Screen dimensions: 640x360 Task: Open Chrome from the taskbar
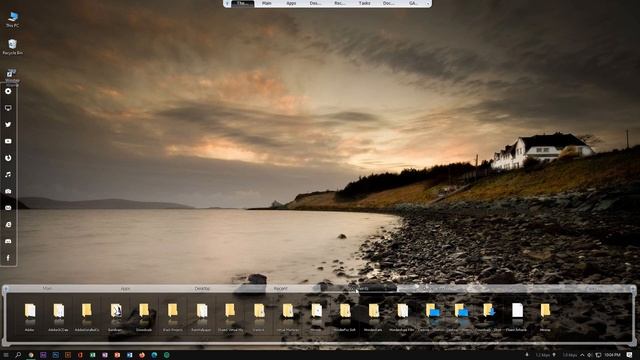[31, 355]
